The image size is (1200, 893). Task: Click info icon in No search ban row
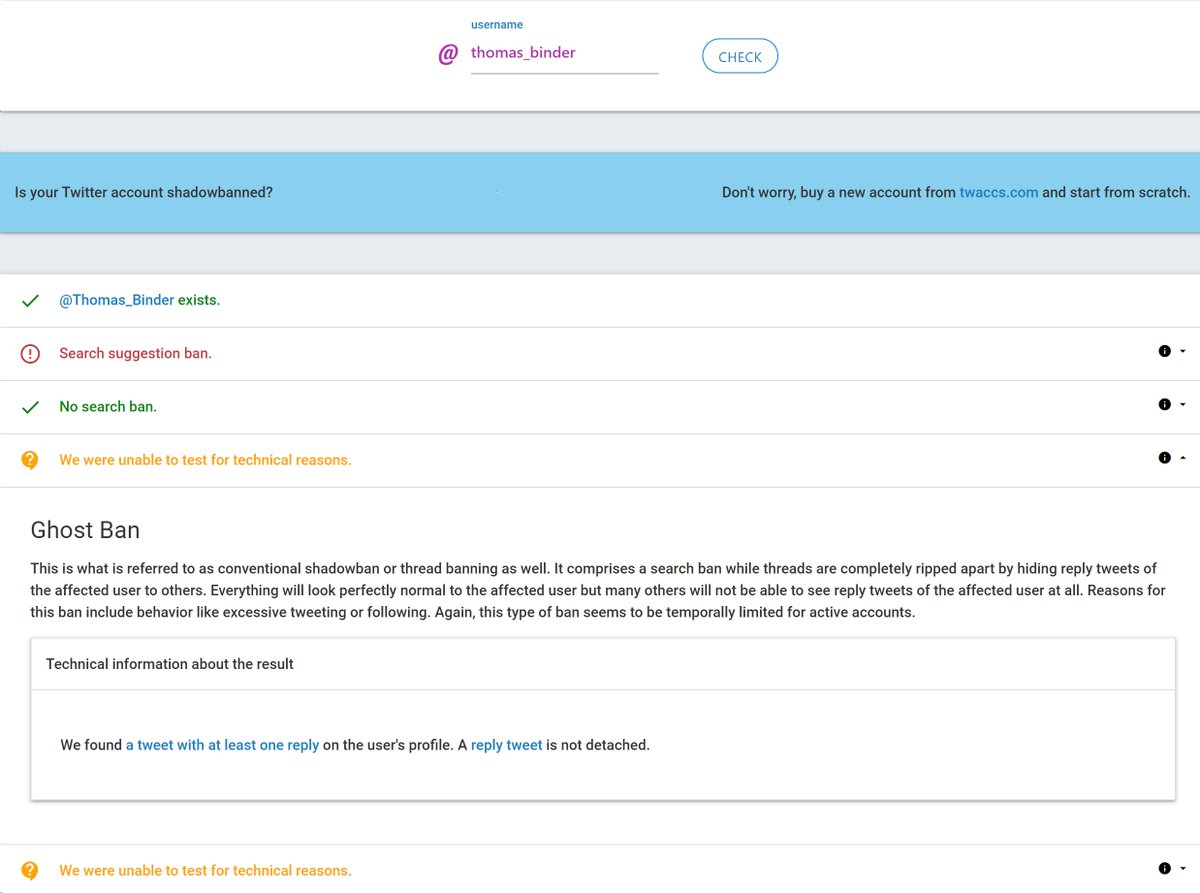[1164, 405]
